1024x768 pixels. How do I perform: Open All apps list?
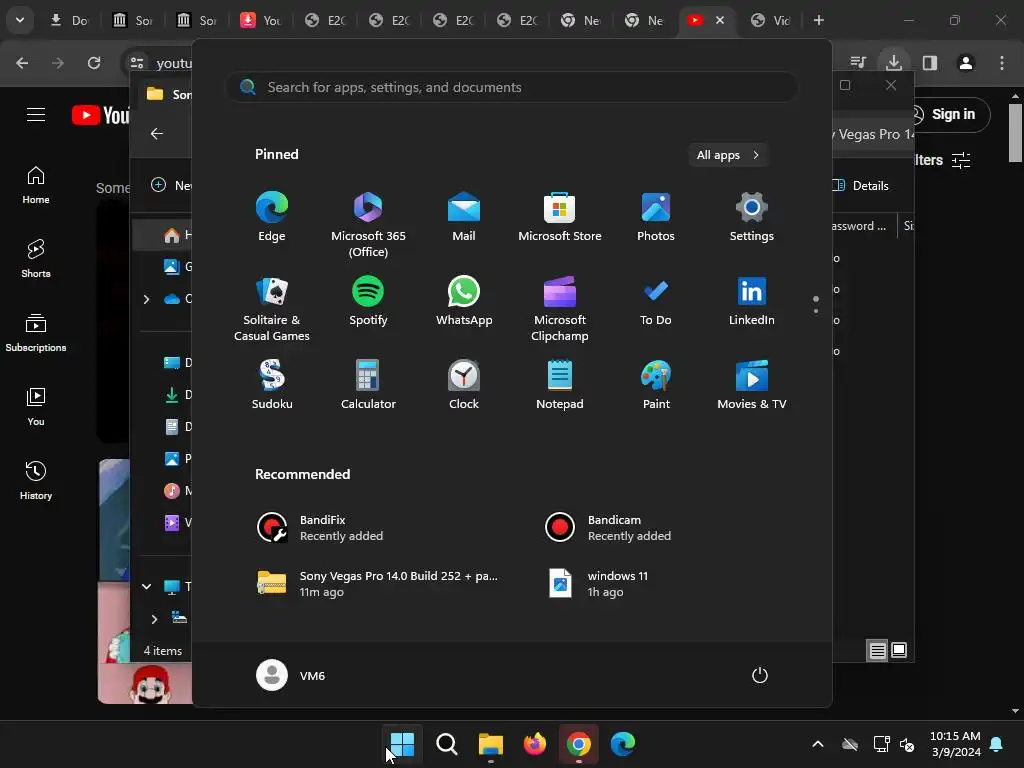click(728, 155)
